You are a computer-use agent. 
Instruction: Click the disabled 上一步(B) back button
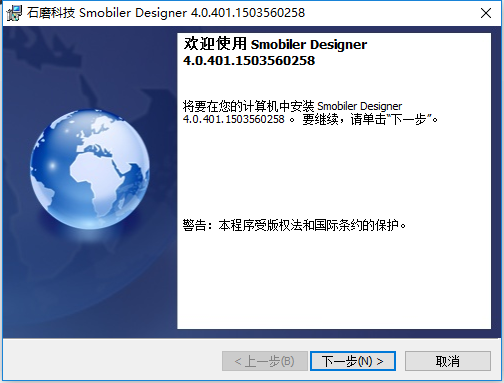pos(265,361)
